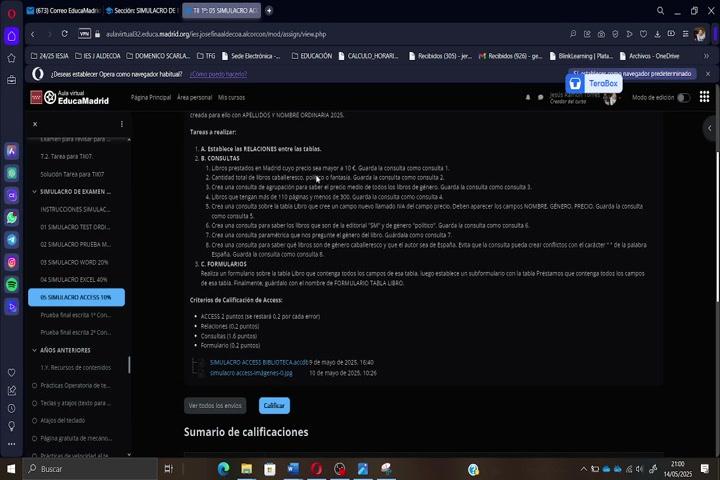Open WhatsApp in the Opera sidebar
The image size is (720, 480).
pos(11,217)
